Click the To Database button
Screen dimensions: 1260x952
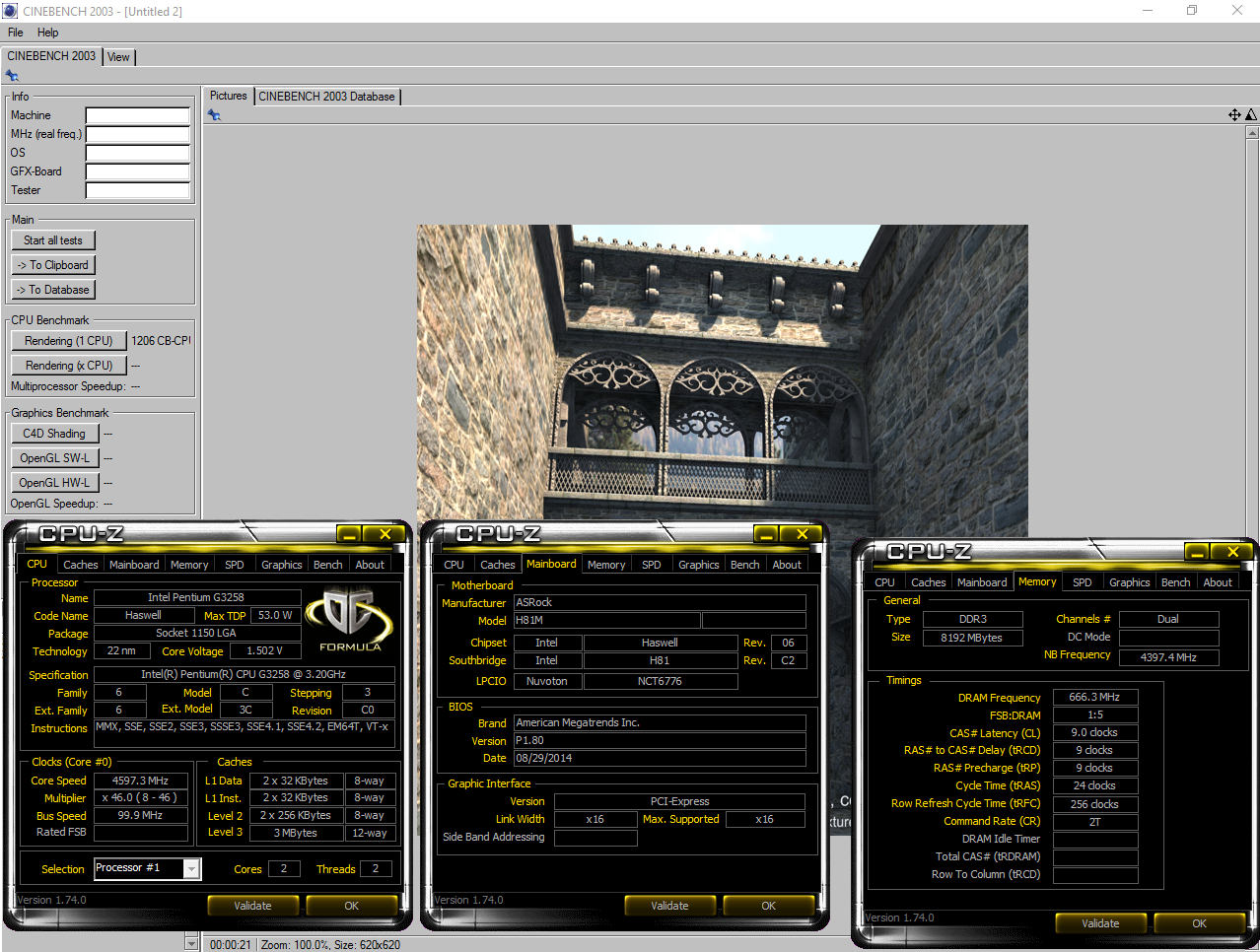tap(53, 290)
